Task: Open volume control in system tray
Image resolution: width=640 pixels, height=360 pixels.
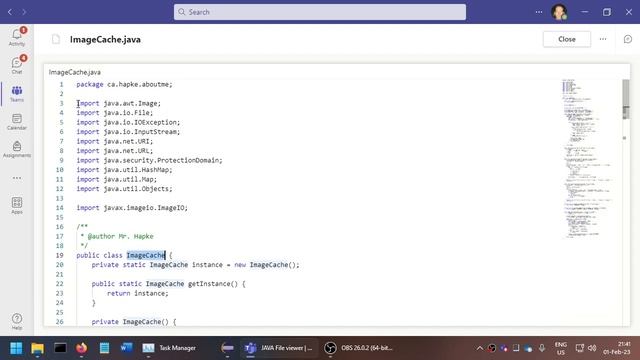Action: pyautogui.click(x=592, y=348)
